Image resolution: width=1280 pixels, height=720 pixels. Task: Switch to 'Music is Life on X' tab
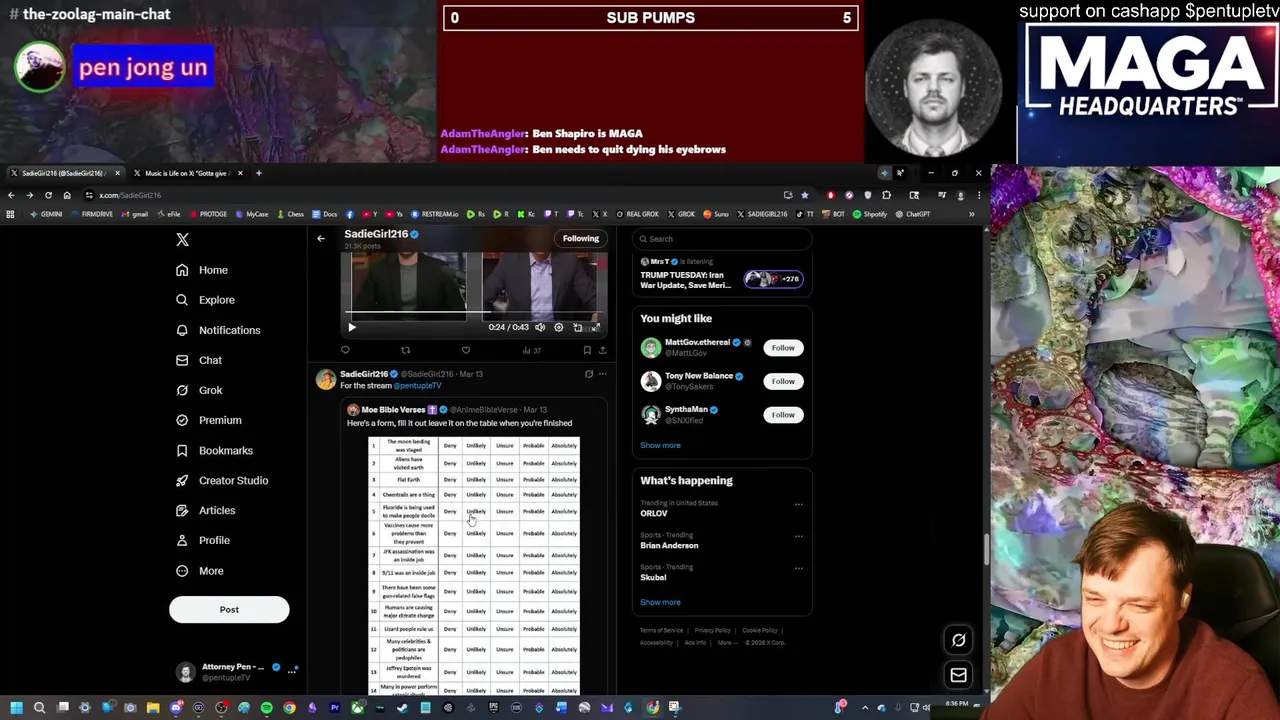pos(187,173)
